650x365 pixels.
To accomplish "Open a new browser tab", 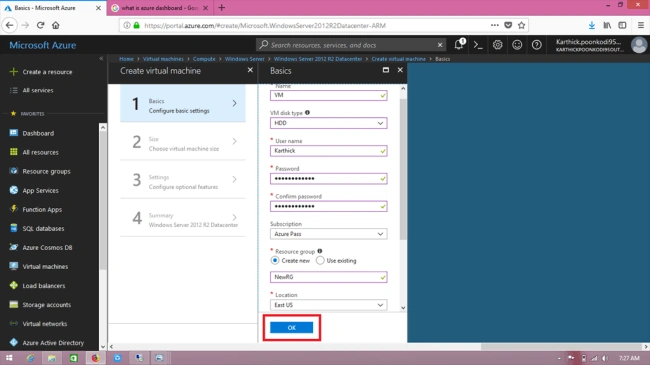I will click(x=221, y=7).
